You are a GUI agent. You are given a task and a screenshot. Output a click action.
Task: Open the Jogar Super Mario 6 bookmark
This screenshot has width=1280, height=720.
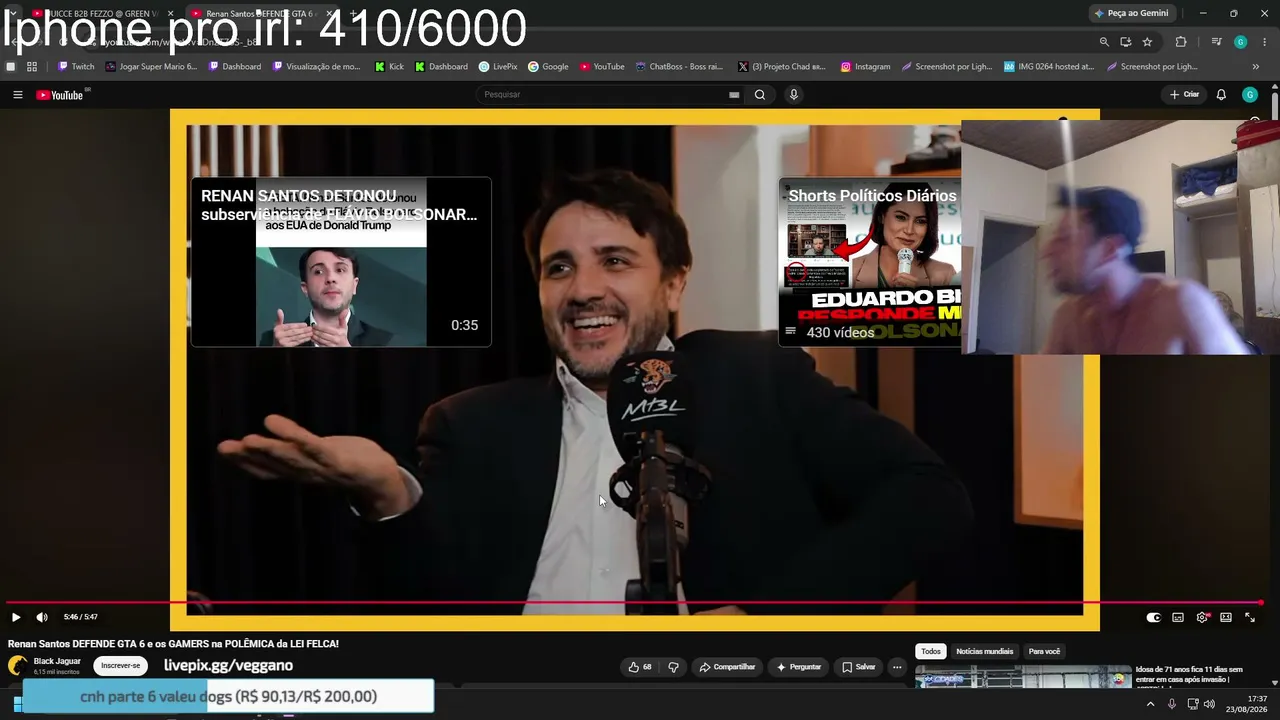151,67
